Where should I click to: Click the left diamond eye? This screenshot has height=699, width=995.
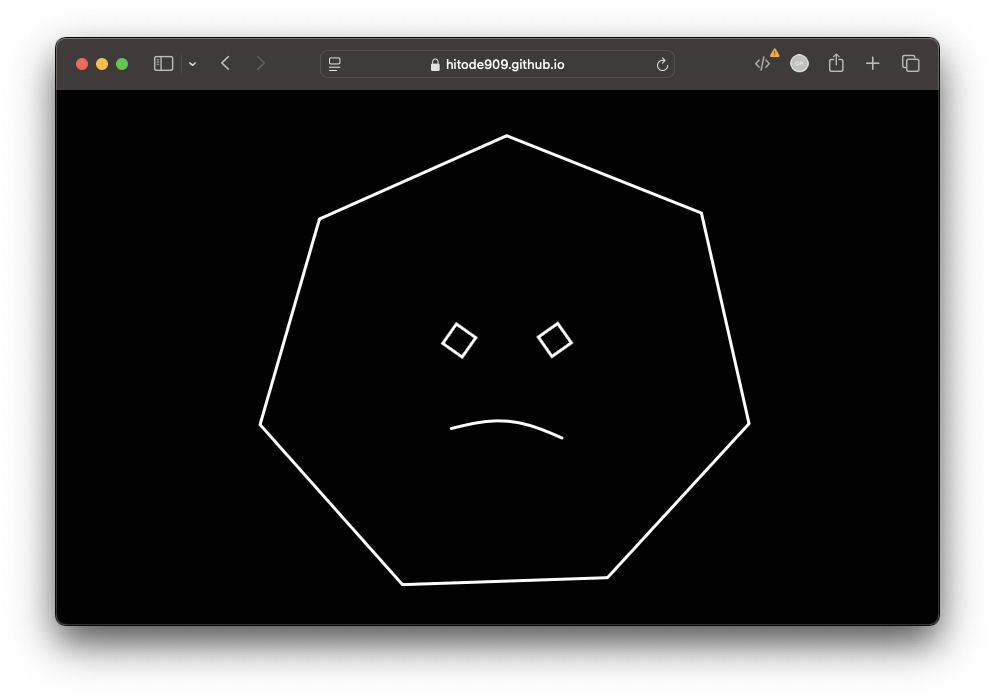pyautogui.click(x=459, y=341)
